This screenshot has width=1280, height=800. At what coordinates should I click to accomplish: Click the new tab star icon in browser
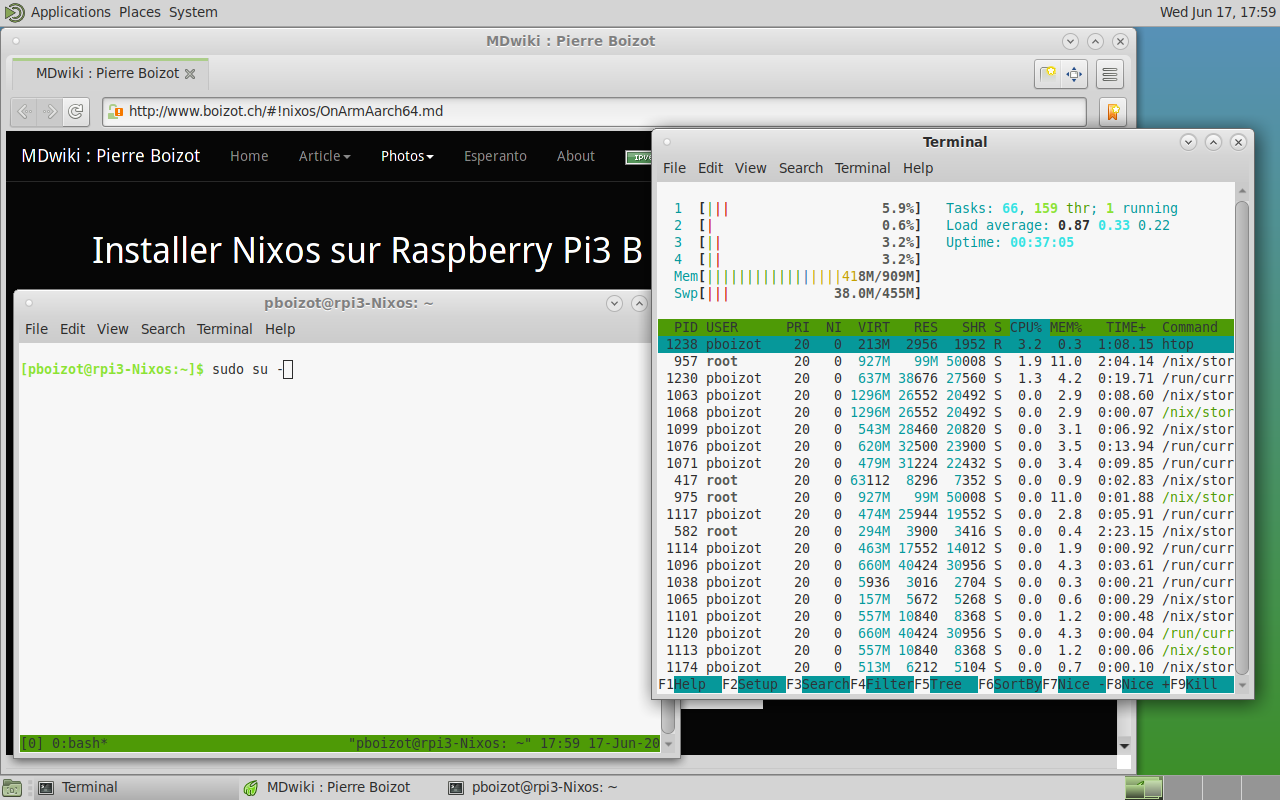[1047, 74]
